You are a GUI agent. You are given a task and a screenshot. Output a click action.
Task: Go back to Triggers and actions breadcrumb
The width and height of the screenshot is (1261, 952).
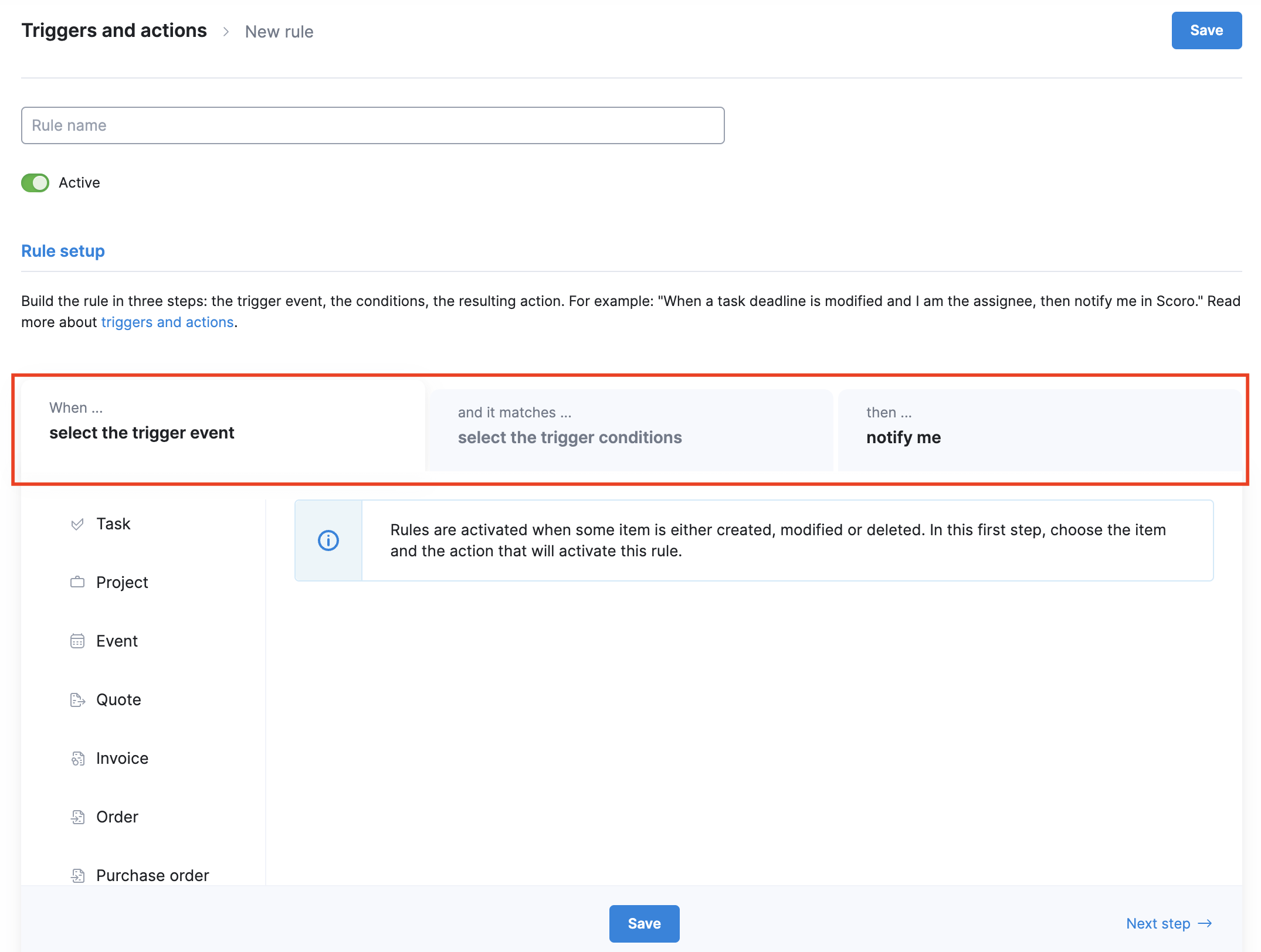tap(114, 30)
